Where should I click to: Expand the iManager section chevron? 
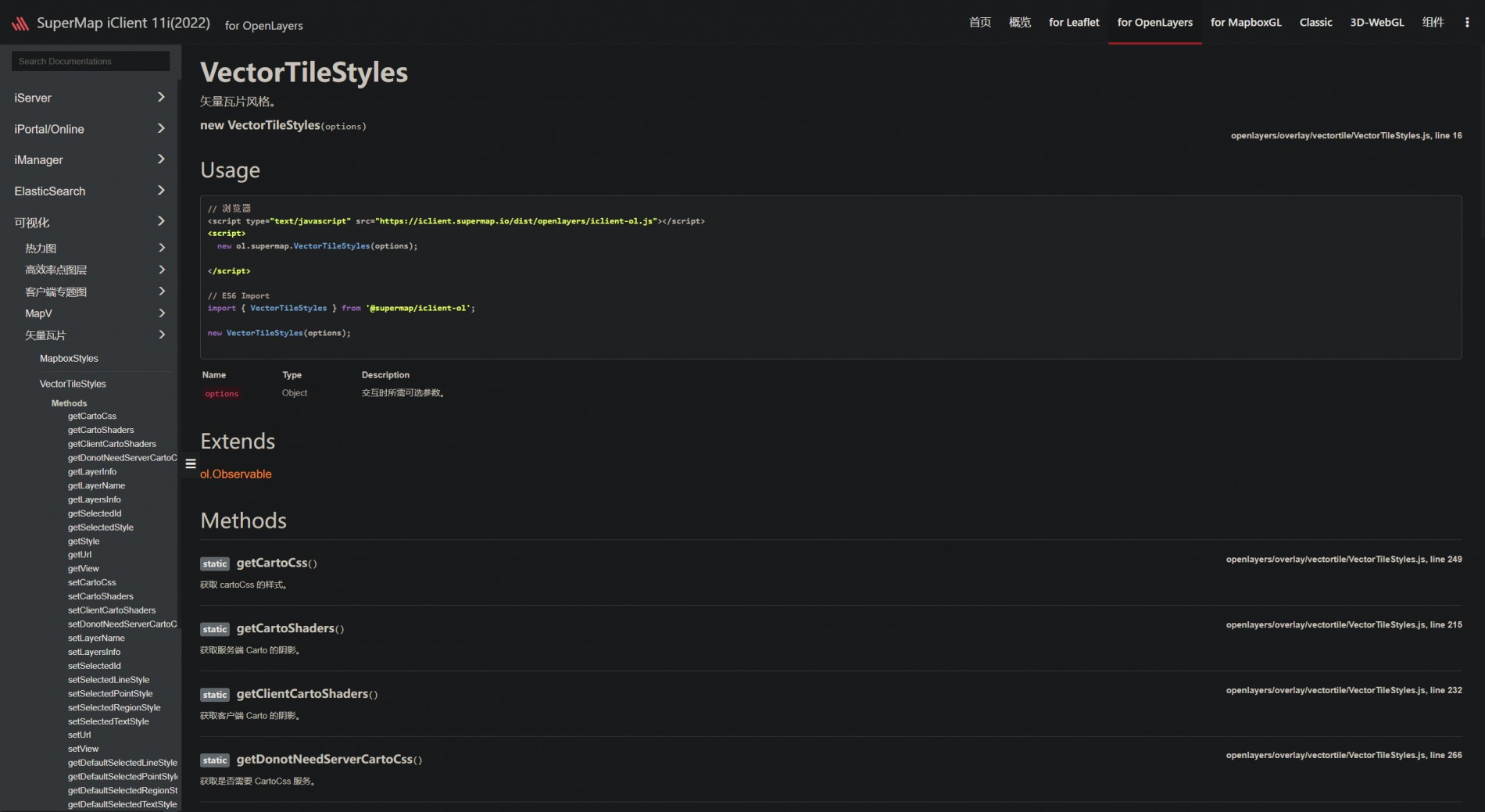(x=161, y=159)
